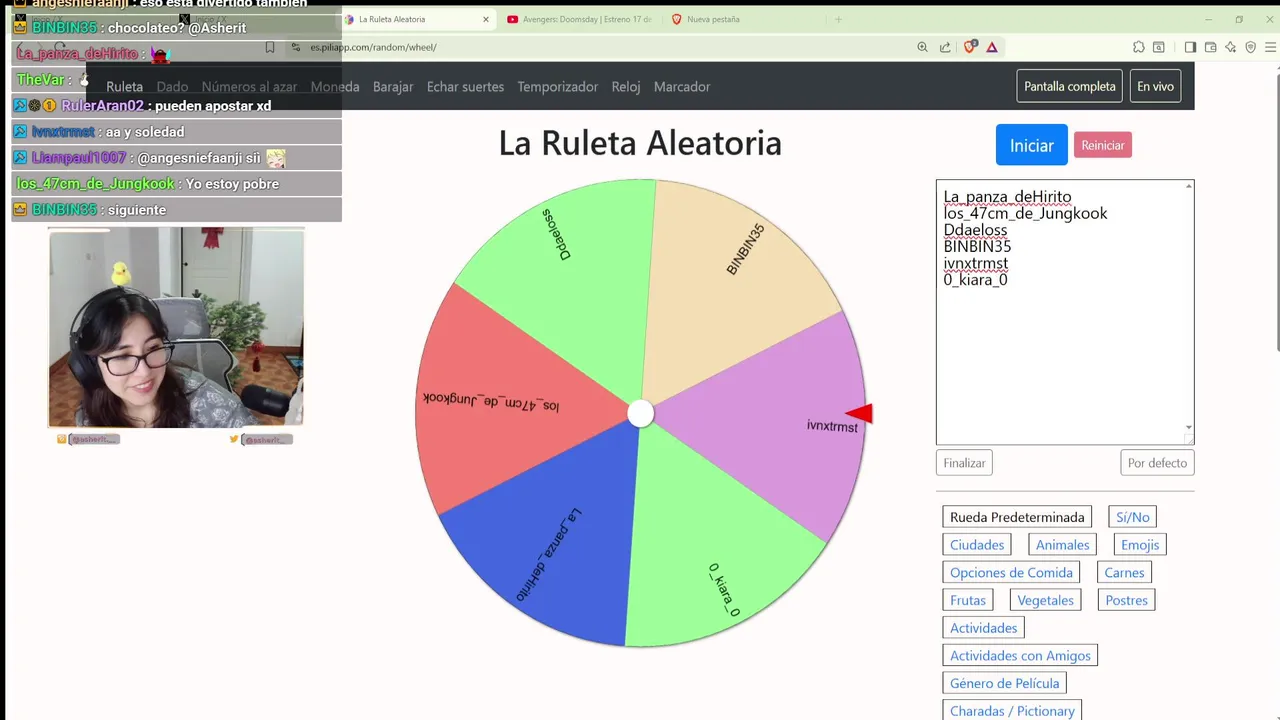Open the Barajar menu item
Viewport: 1280px width, 720px height.
point(393,87)
